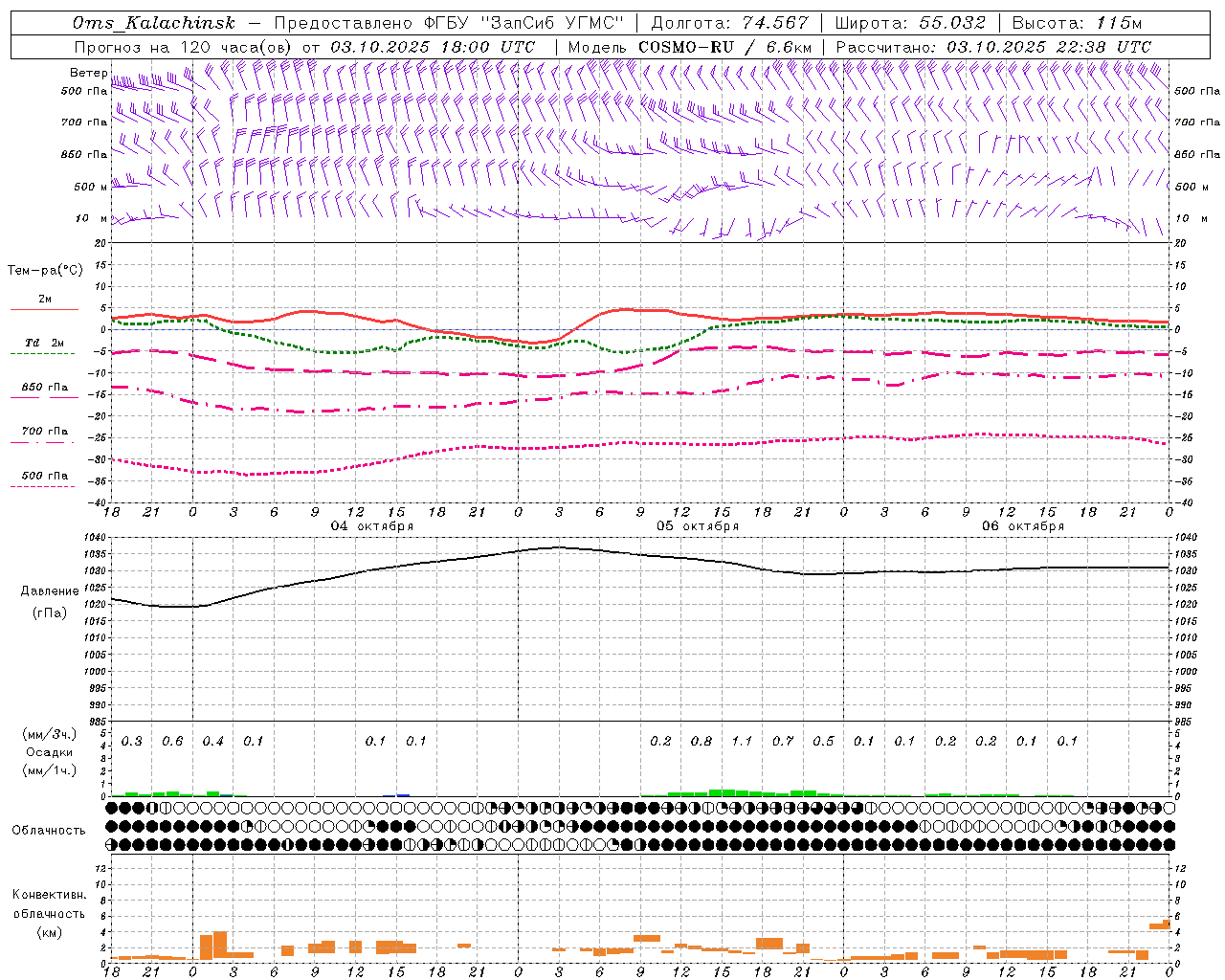1225x980 pixels.
Task: Click the 06 октября date label
Action: (x=1023, y=526)
